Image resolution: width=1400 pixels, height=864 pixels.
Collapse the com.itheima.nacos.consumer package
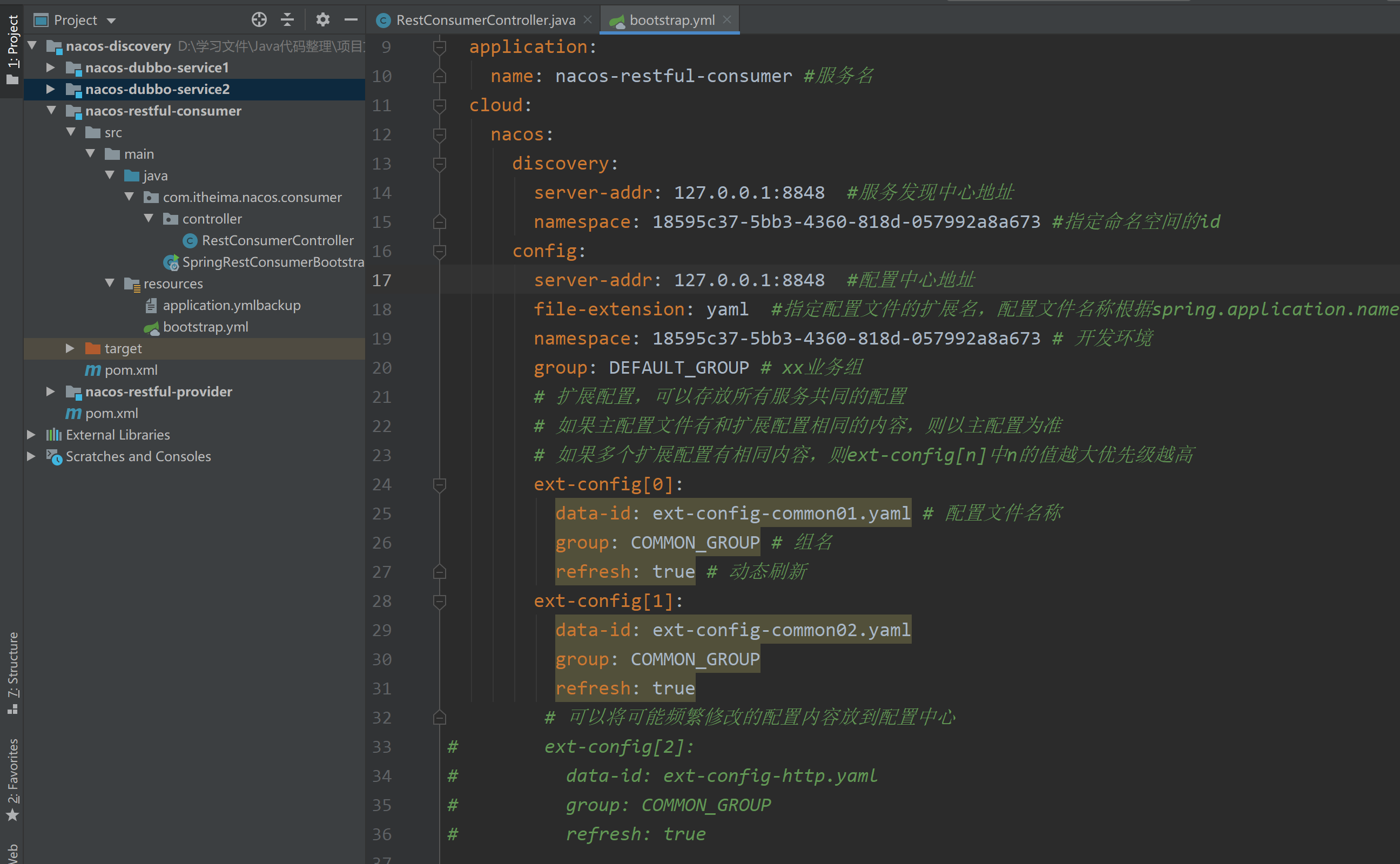129,197
